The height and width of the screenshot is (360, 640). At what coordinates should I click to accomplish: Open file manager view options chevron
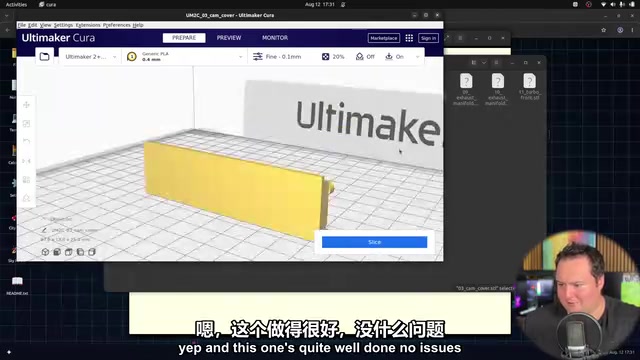[484, 62]
